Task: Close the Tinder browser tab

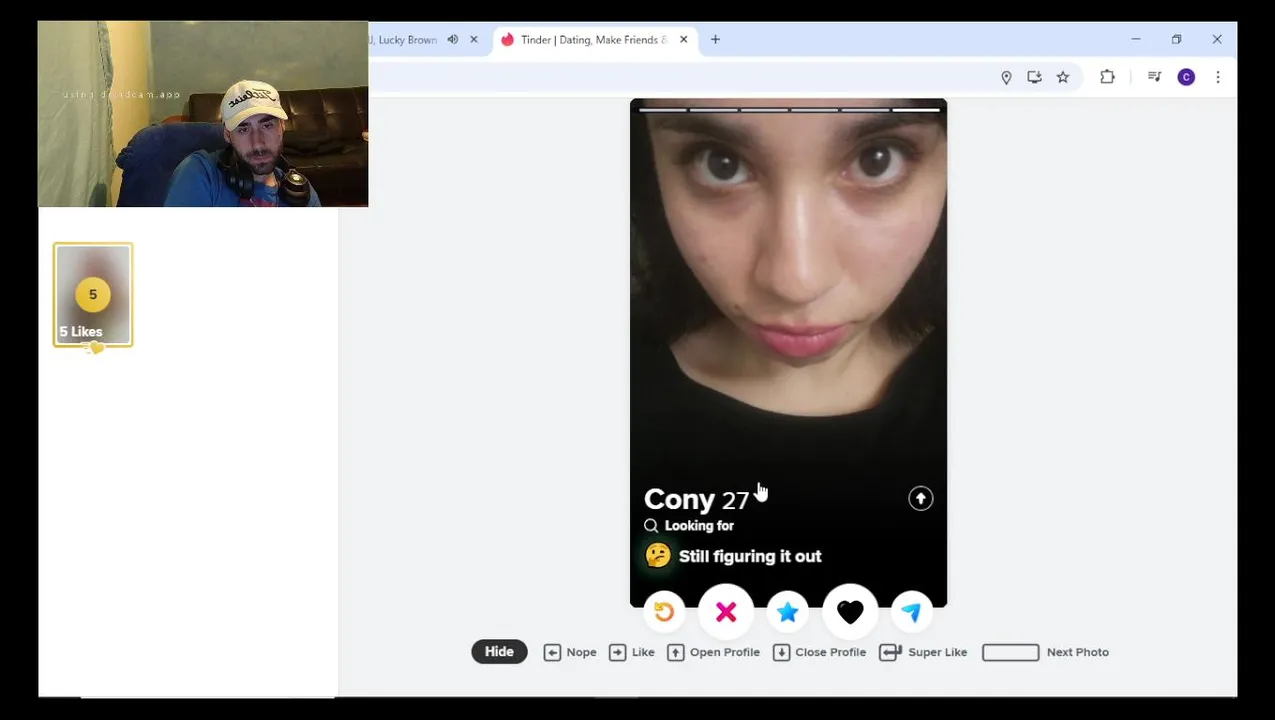Action: tap(683, 40)
